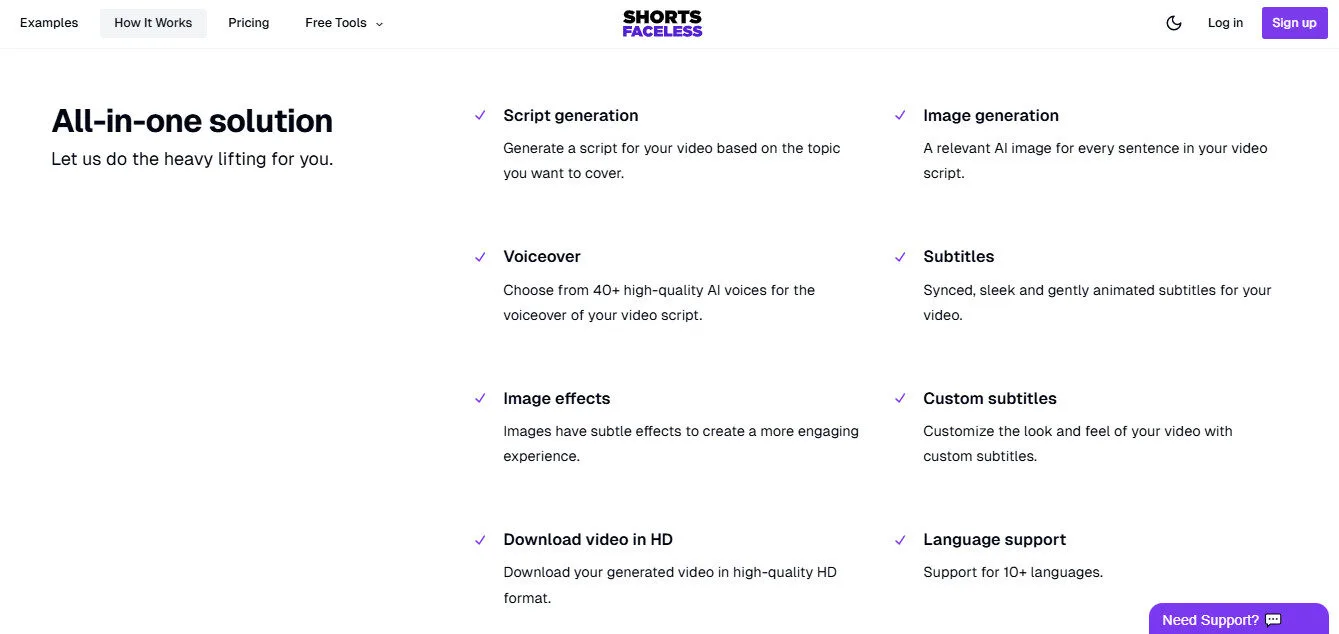Click the Need Support label text
The image size is (1339, 634).
point(1210,619)
